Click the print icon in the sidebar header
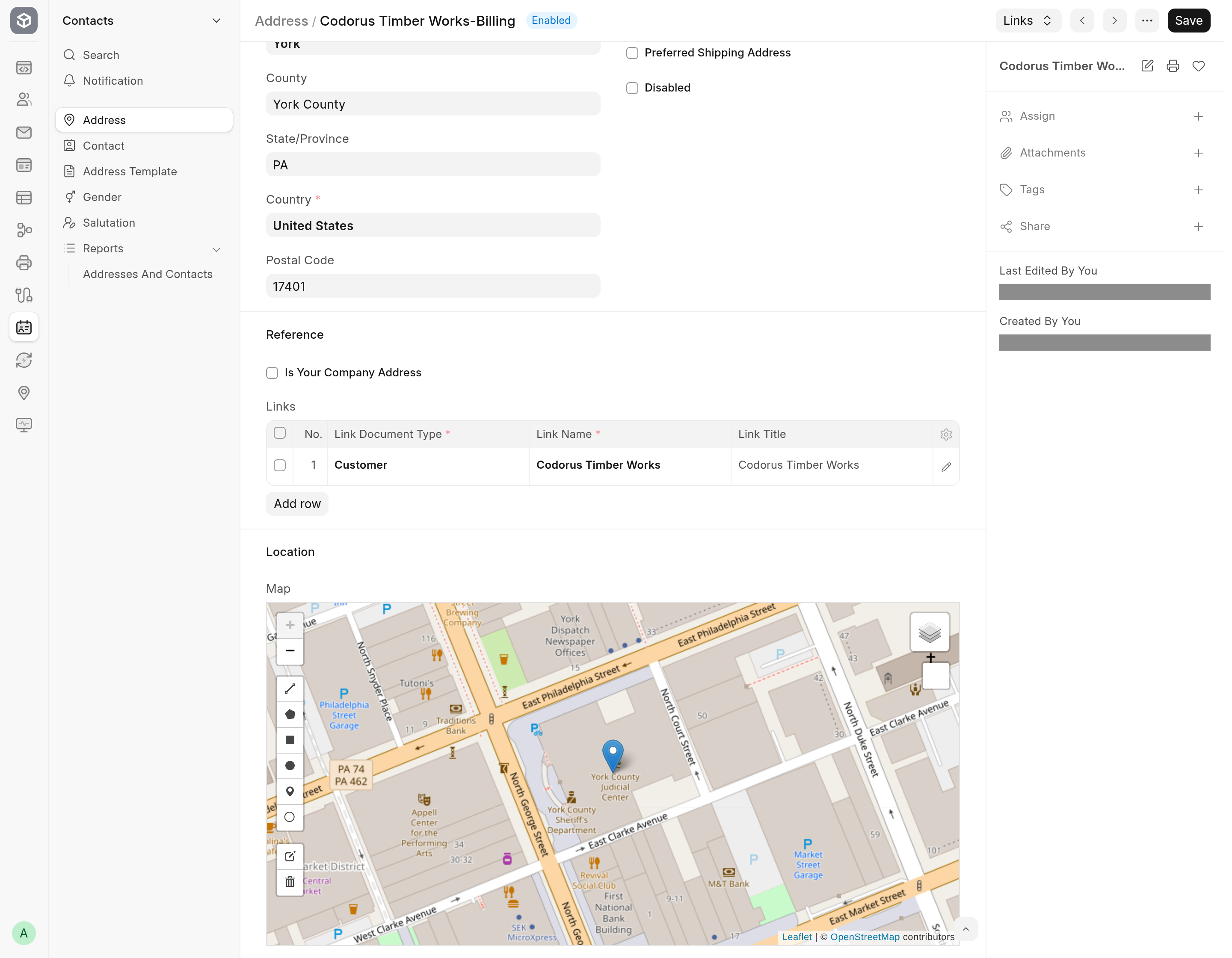Image resolution: width=1232 pixels, height=958 pixels. coord(1173,66)
